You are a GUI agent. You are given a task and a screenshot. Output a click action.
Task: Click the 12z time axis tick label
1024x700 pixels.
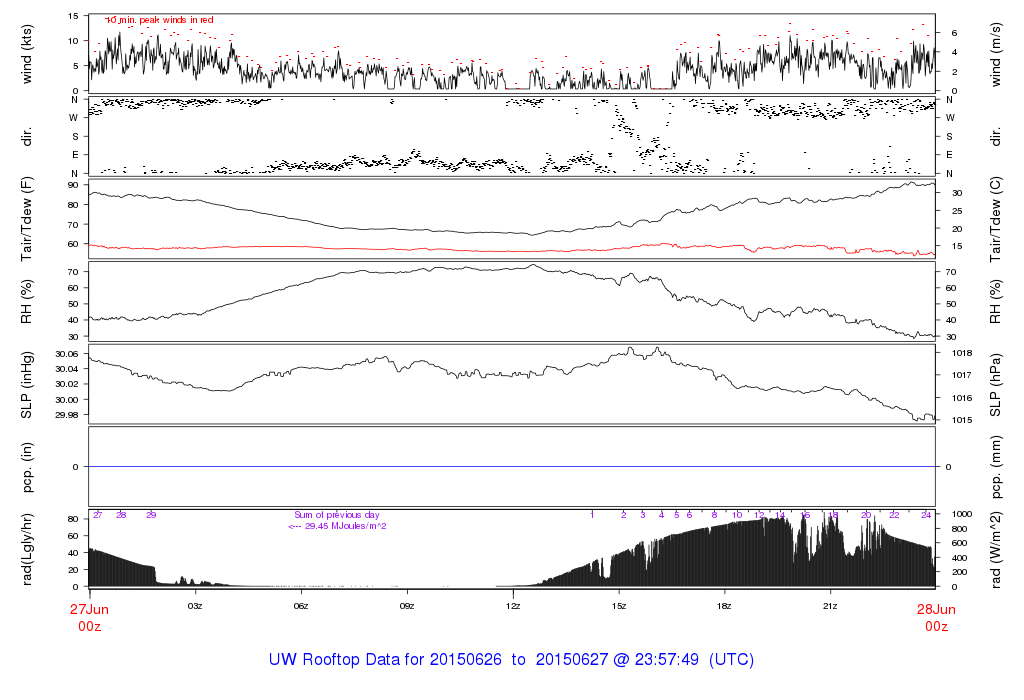click(x=513, y=606)
